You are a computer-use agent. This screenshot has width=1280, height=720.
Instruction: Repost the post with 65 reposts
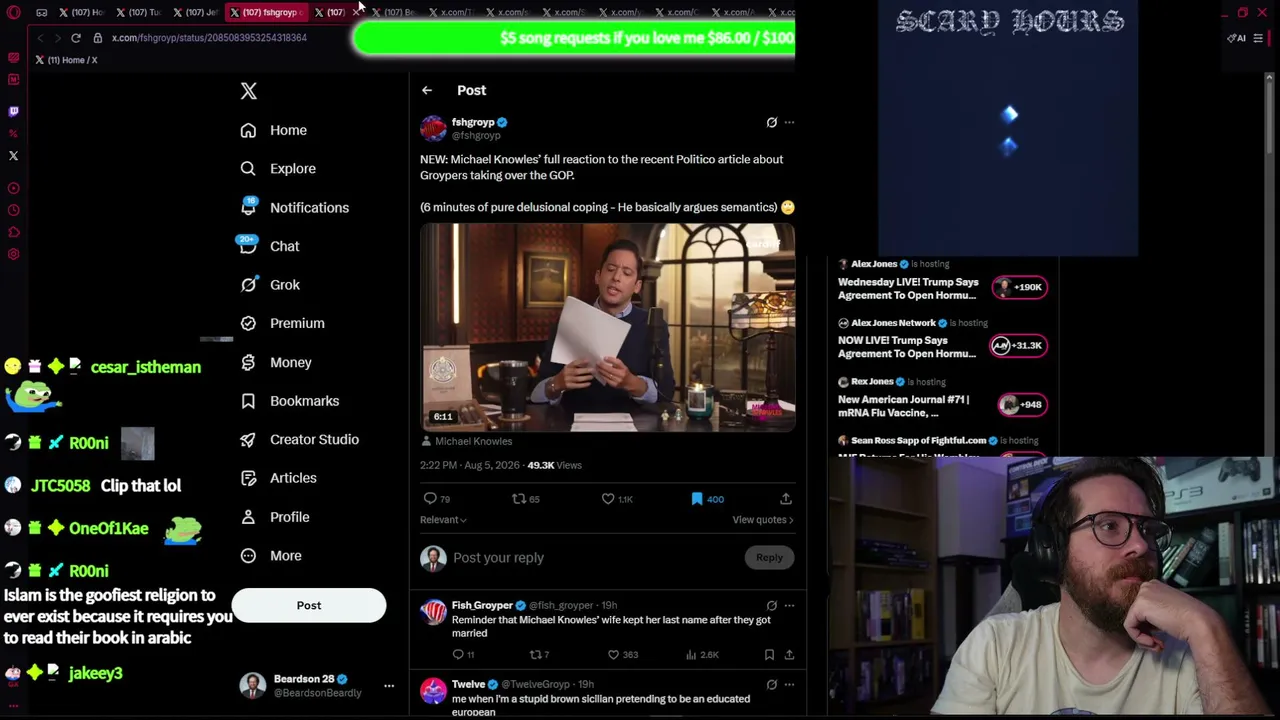click(x=526, y=499)
